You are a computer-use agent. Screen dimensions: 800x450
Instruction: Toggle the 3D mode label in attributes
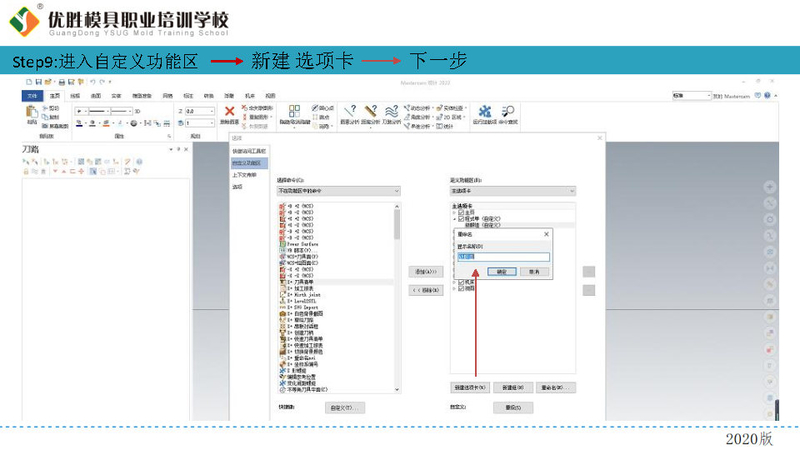tap(137, 111)
